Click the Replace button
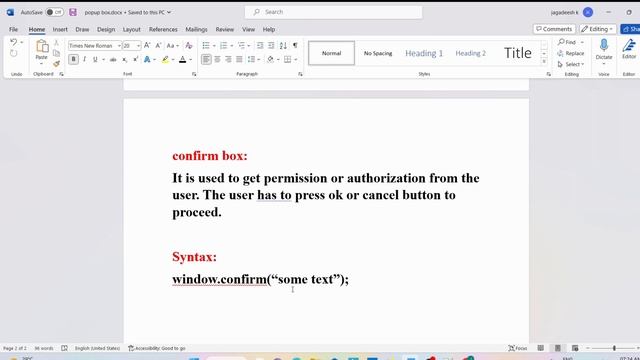Viewport: 640px width, 360px height. click(571, 53)
